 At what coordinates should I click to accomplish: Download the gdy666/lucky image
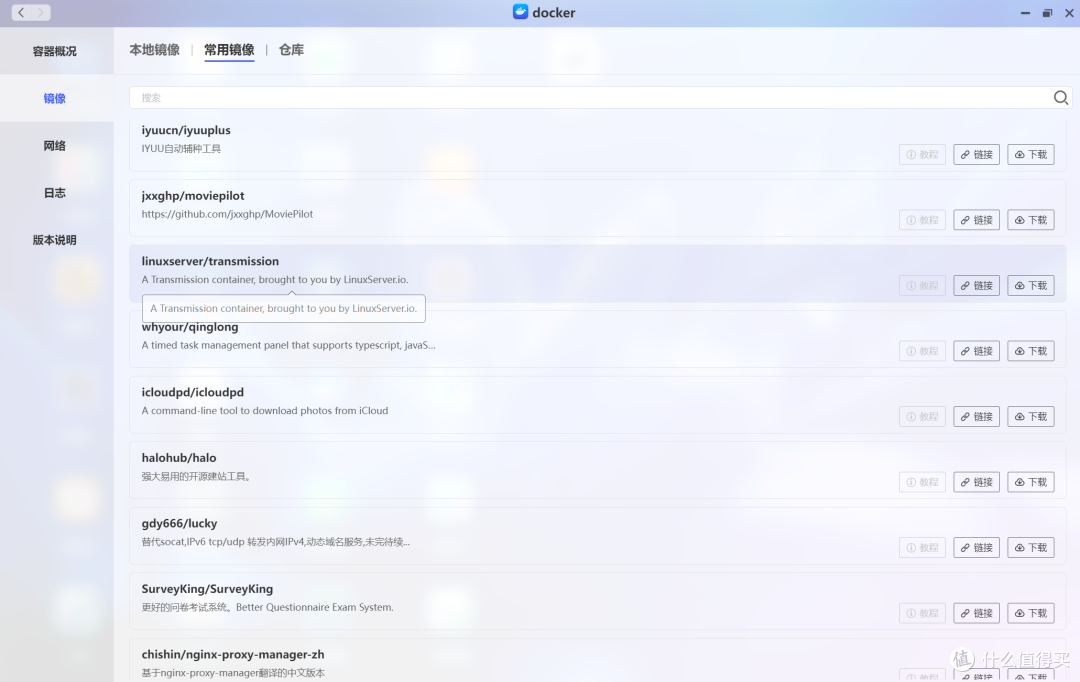1031,547
